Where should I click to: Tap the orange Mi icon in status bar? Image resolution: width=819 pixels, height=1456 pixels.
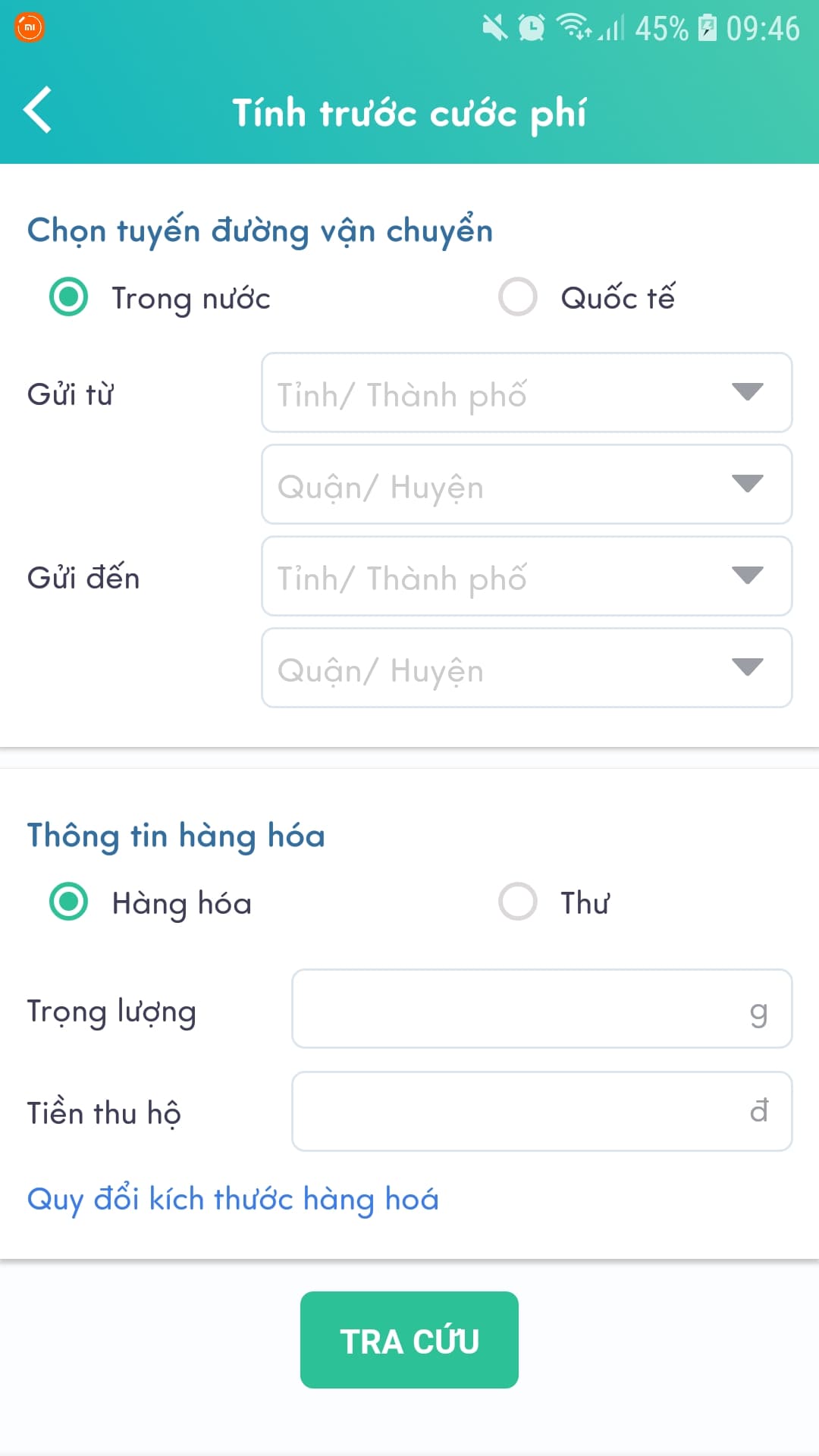tap(30, 27)
